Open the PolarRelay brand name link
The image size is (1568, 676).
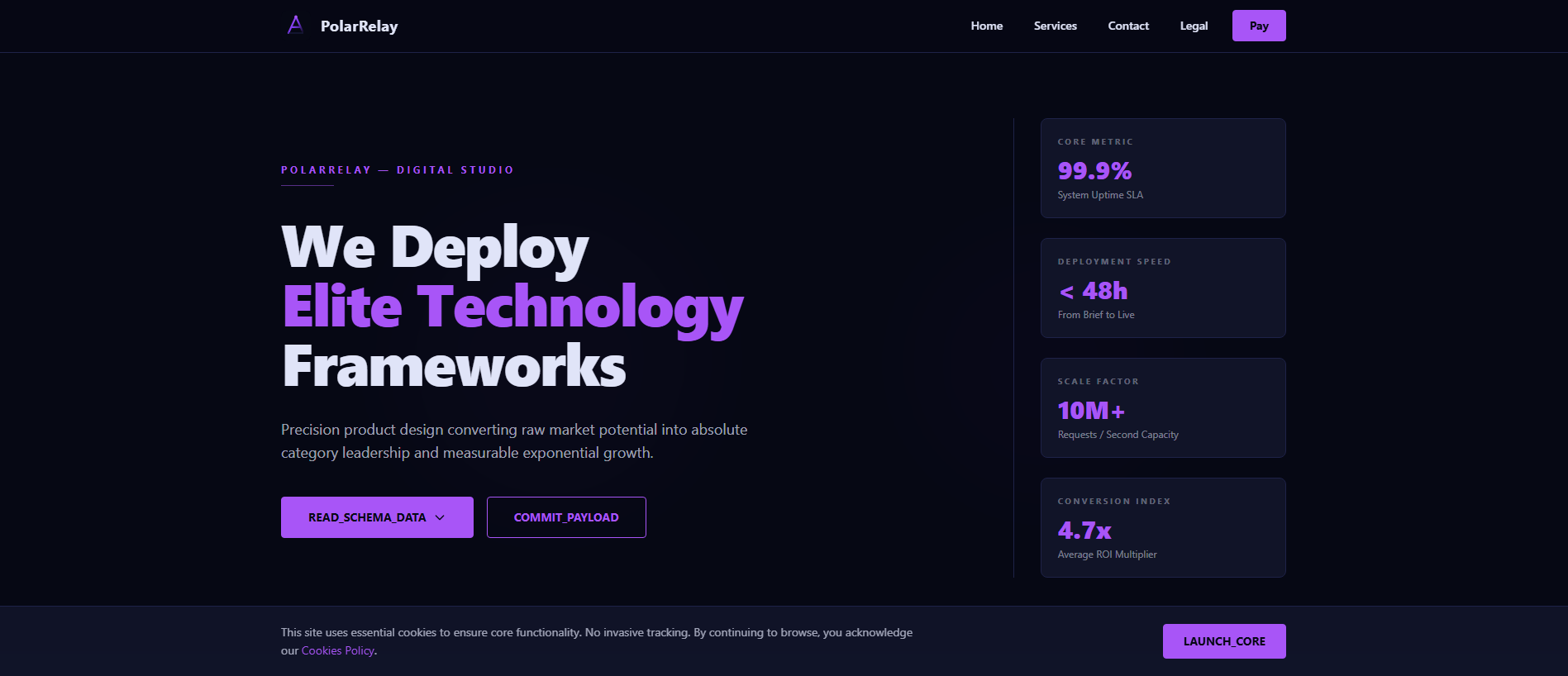click(x=359, y=26)
